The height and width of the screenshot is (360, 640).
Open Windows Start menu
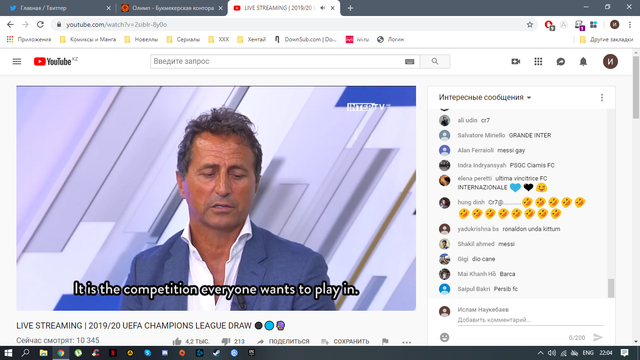tap(8, 353)
